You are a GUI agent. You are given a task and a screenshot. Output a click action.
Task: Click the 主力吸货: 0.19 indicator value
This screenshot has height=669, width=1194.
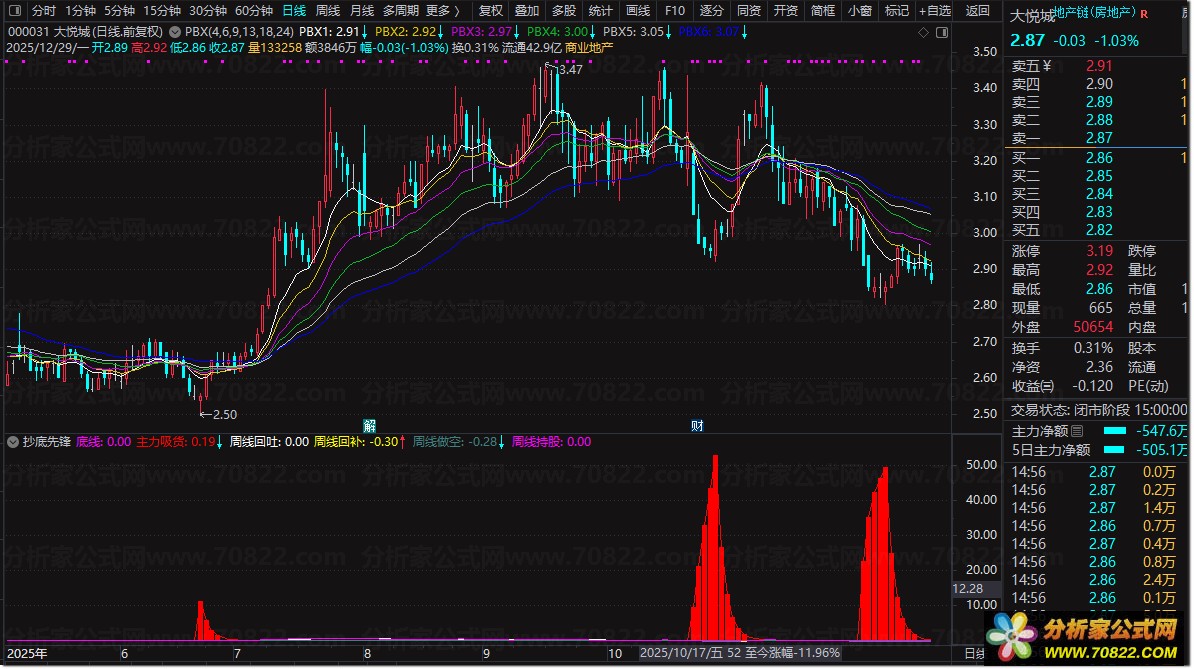[x=175, y=441]
